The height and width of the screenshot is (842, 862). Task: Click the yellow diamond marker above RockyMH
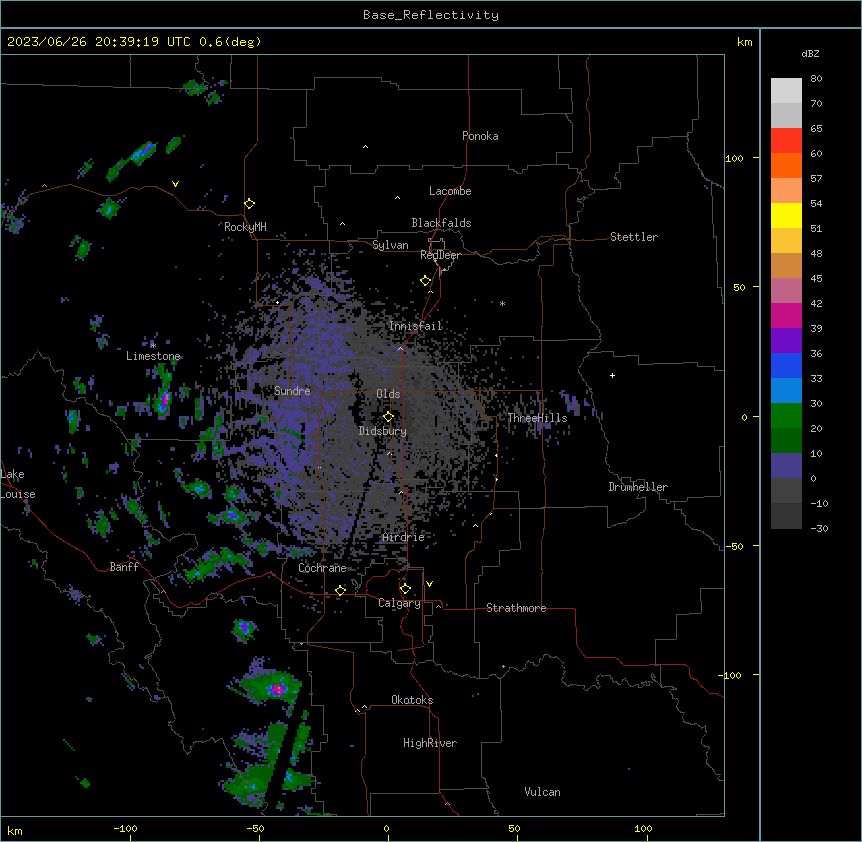tap(250, 204)
